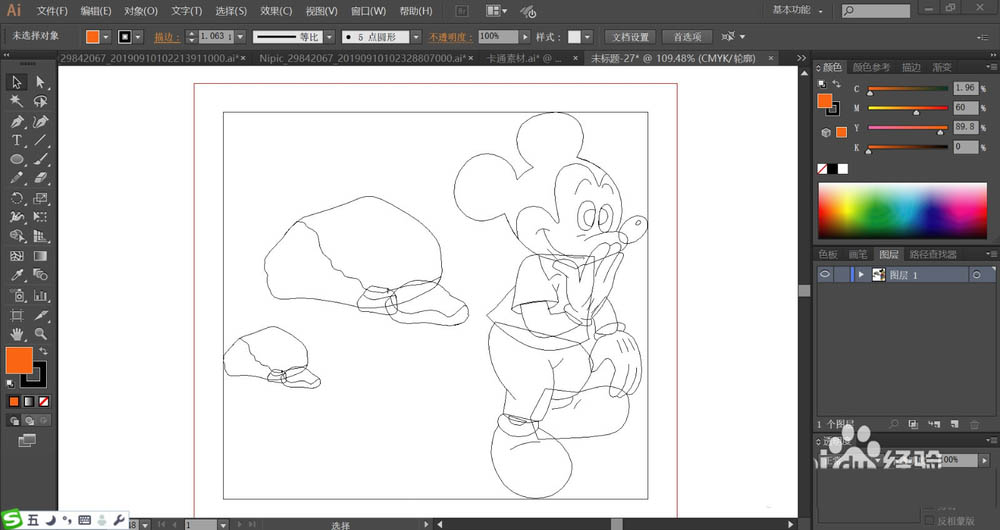Select the Paintbrush tool
The width and height of the screenshot is (1000, 530).
(x=40, y=159)
